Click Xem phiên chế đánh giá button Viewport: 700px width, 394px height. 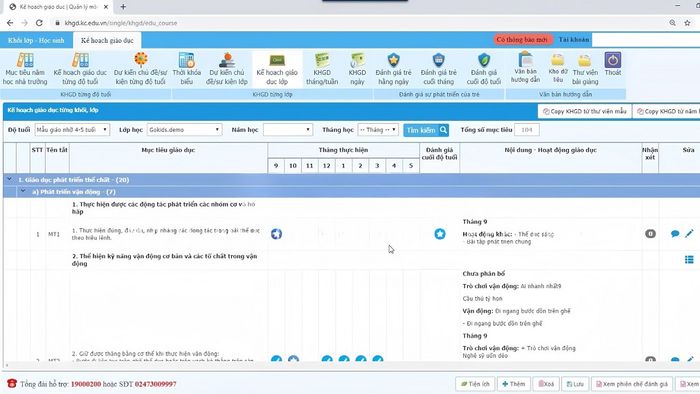pos(632,384)
